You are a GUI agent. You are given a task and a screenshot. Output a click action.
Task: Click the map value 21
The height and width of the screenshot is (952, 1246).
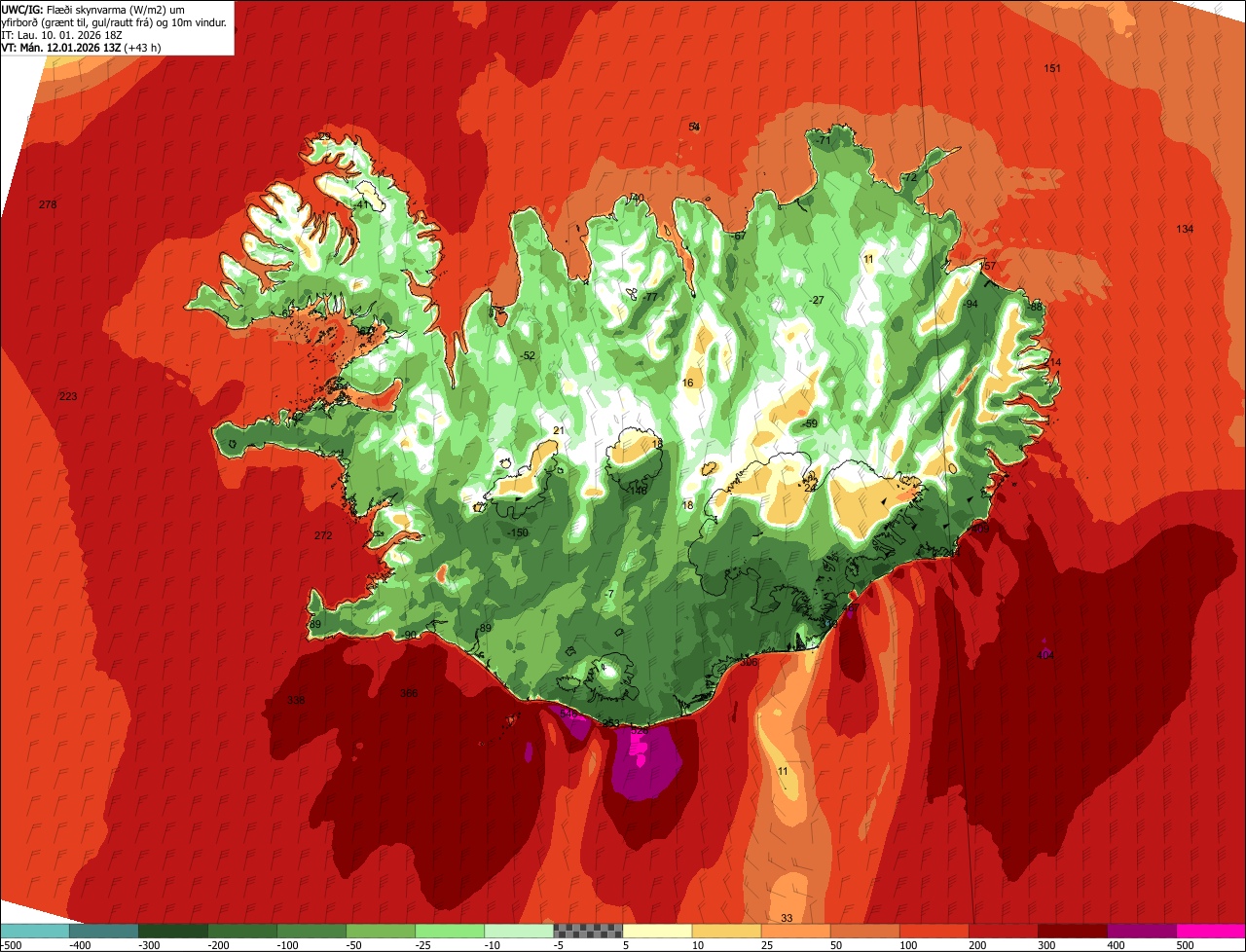(559, 430)
